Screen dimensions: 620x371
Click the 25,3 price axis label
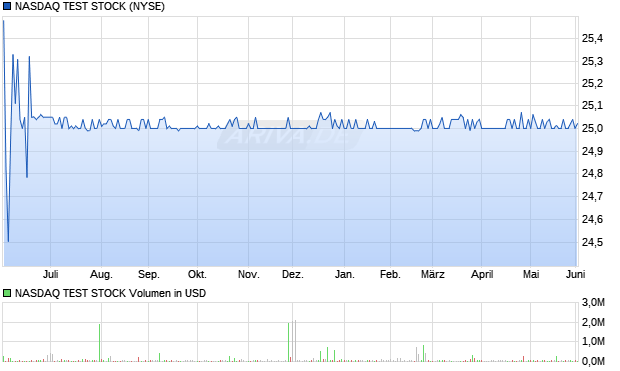(592, 61)
